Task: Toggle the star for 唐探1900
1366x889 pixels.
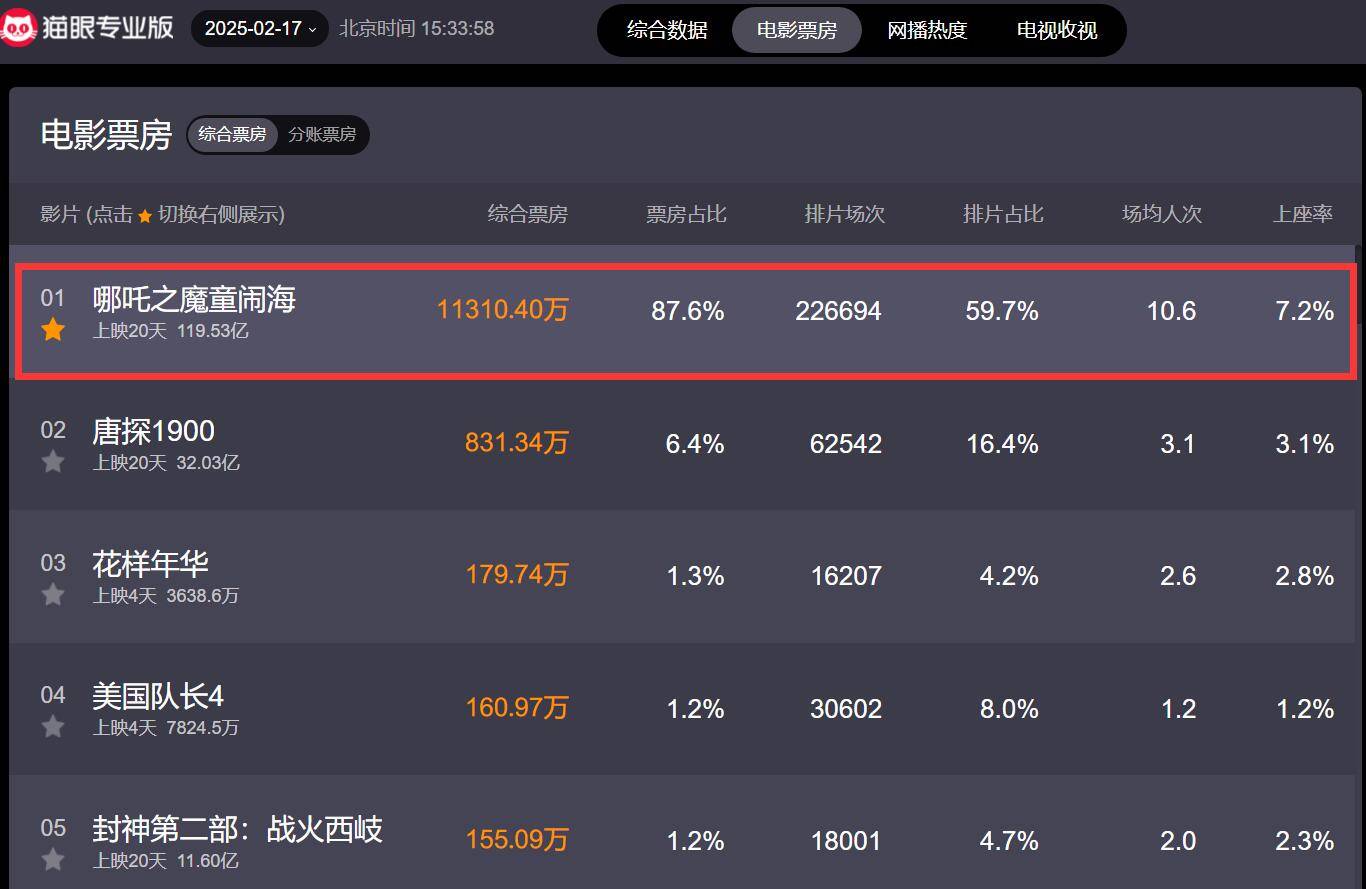Action: (53, 462)
